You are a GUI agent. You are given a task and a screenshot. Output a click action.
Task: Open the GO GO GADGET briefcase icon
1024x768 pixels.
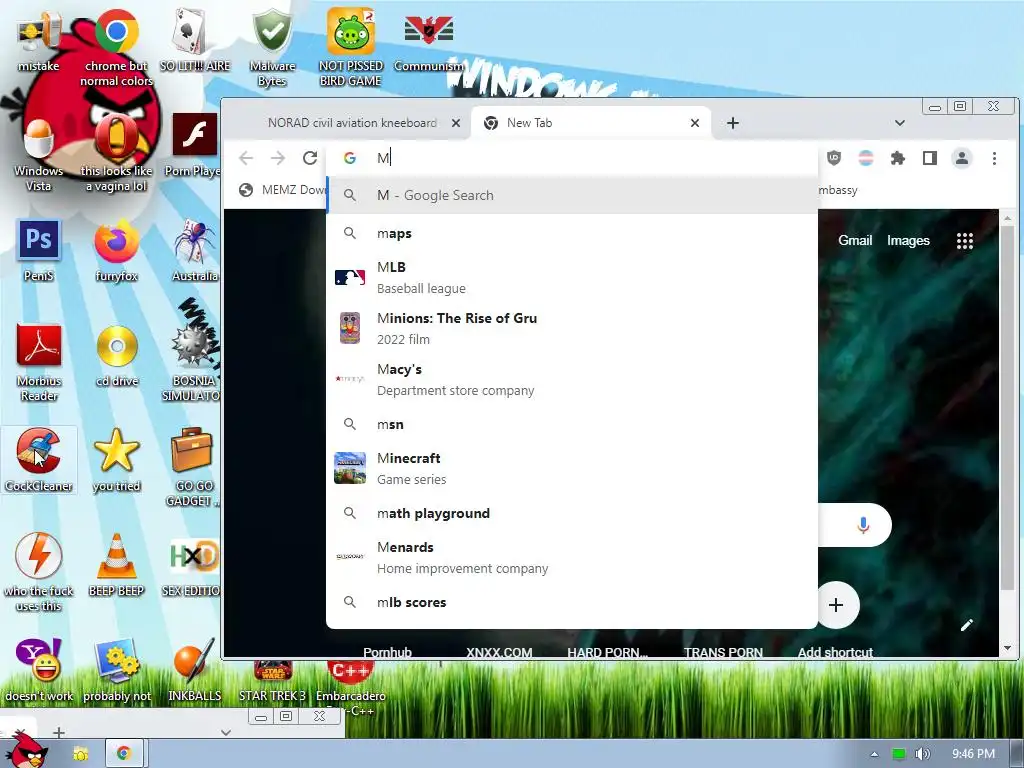tap(192, 467)
